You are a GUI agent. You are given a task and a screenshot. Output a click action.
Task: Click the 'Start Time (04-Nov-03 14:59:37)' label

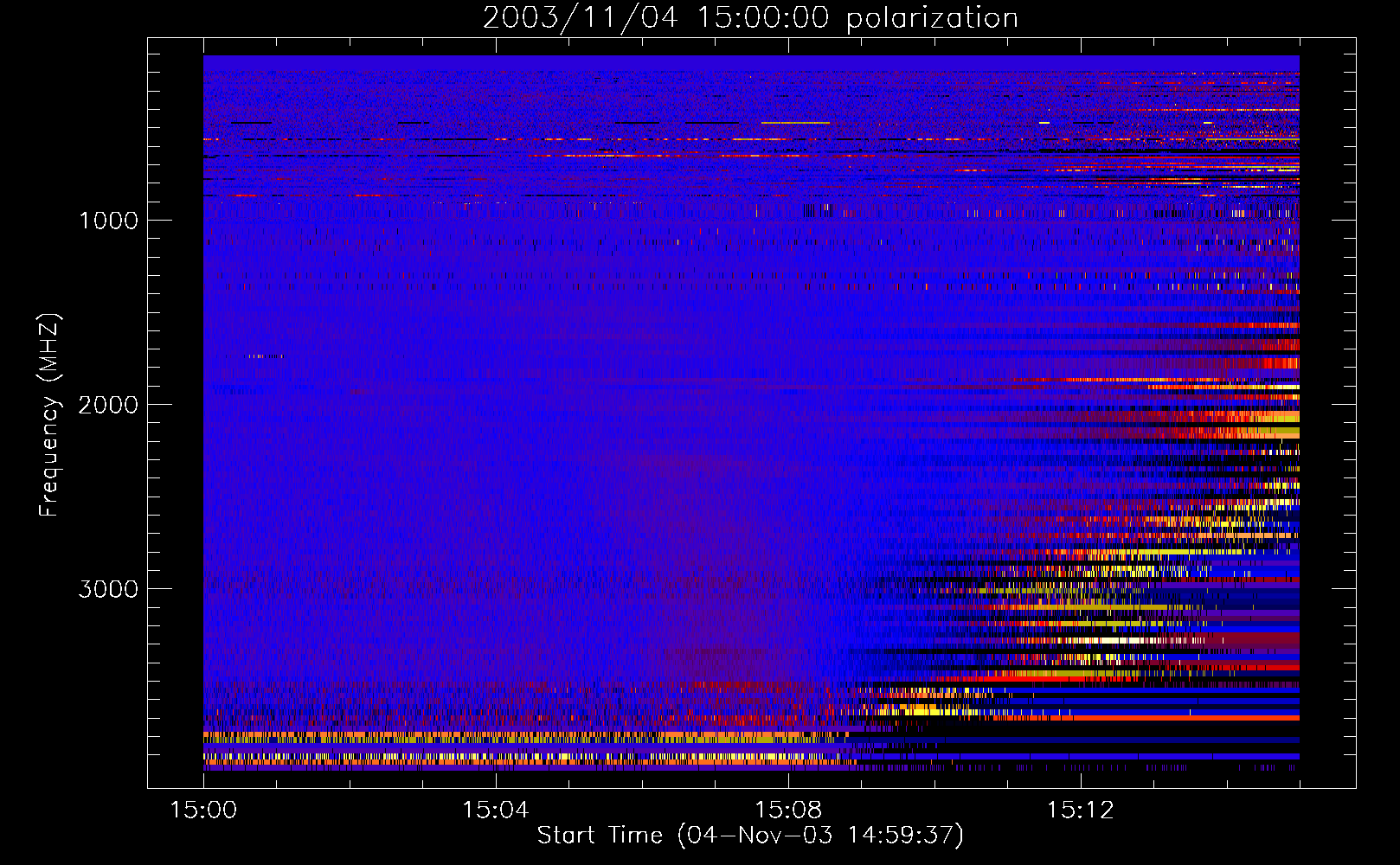(x=750, y=836)
